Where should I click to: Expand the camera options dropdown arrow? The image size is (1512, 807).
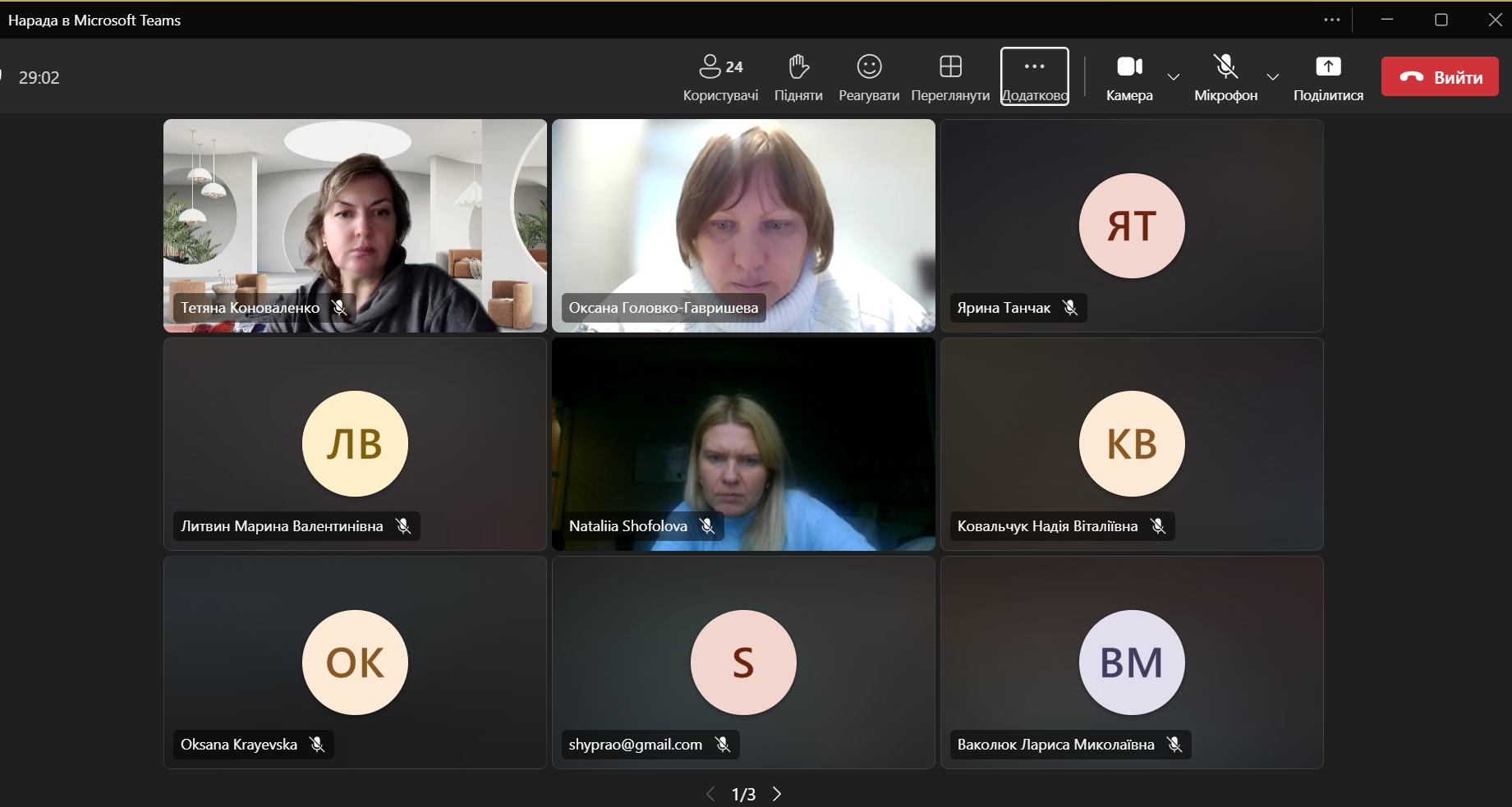(x=1174, y=77)
